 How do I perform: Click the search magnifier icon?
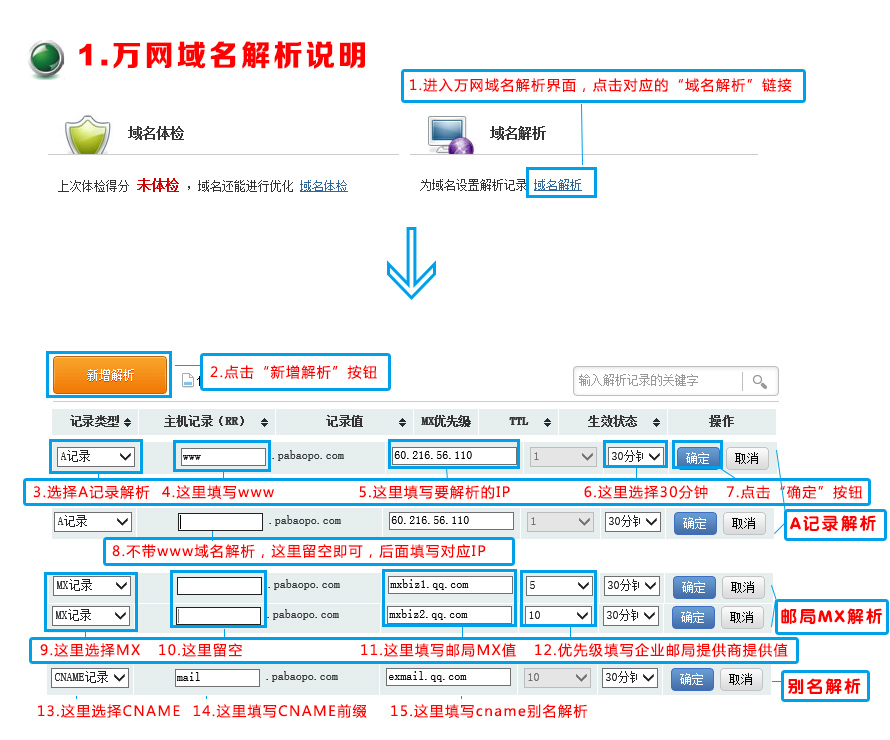[x=760, y=380]
